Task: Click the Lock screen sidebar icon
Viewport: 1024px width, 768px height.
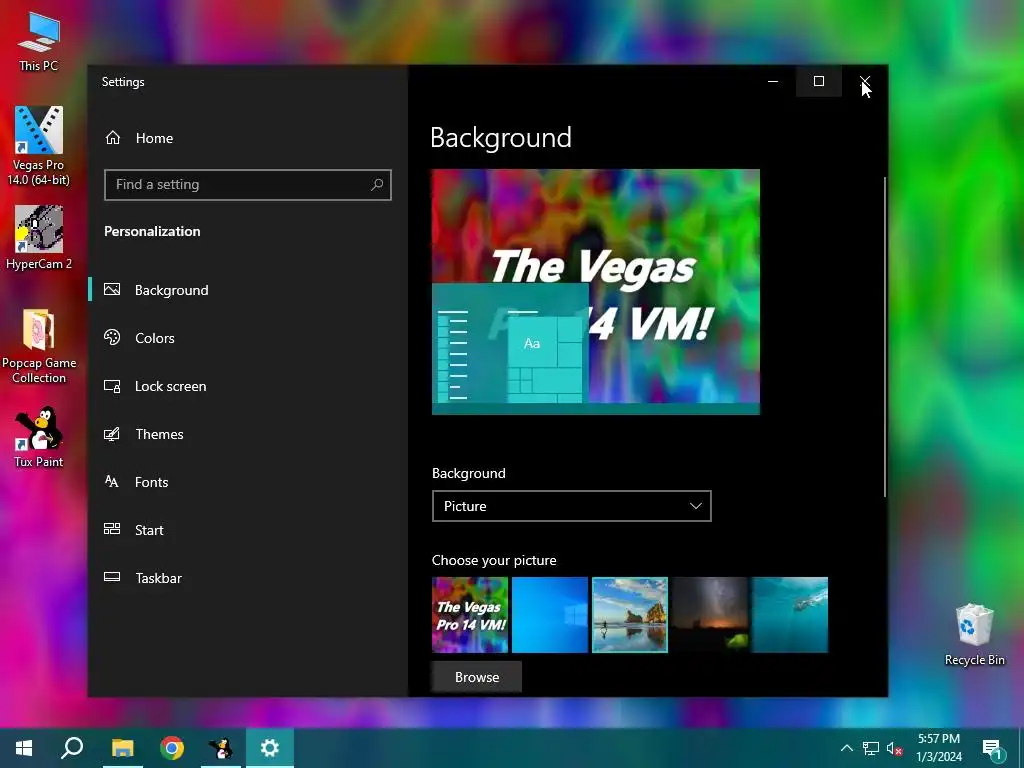Action: pyautogui.click(x=112, y=386)
